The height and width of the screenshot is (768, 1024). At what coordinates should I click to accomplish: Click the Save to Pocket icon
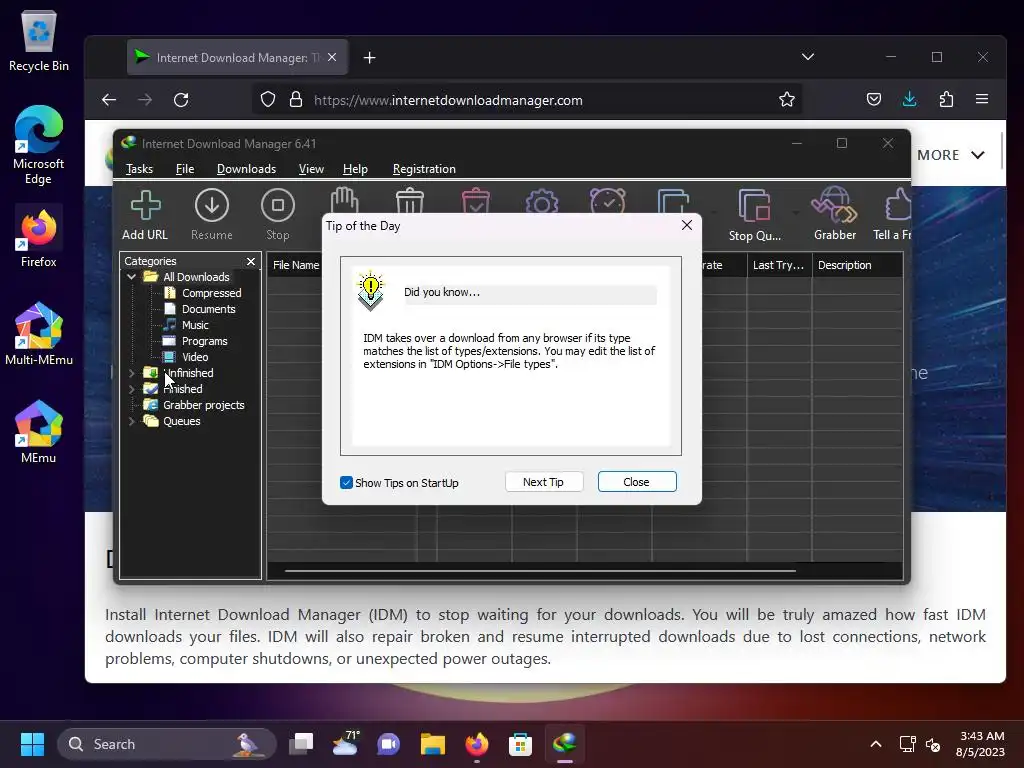tap(874, 100)
